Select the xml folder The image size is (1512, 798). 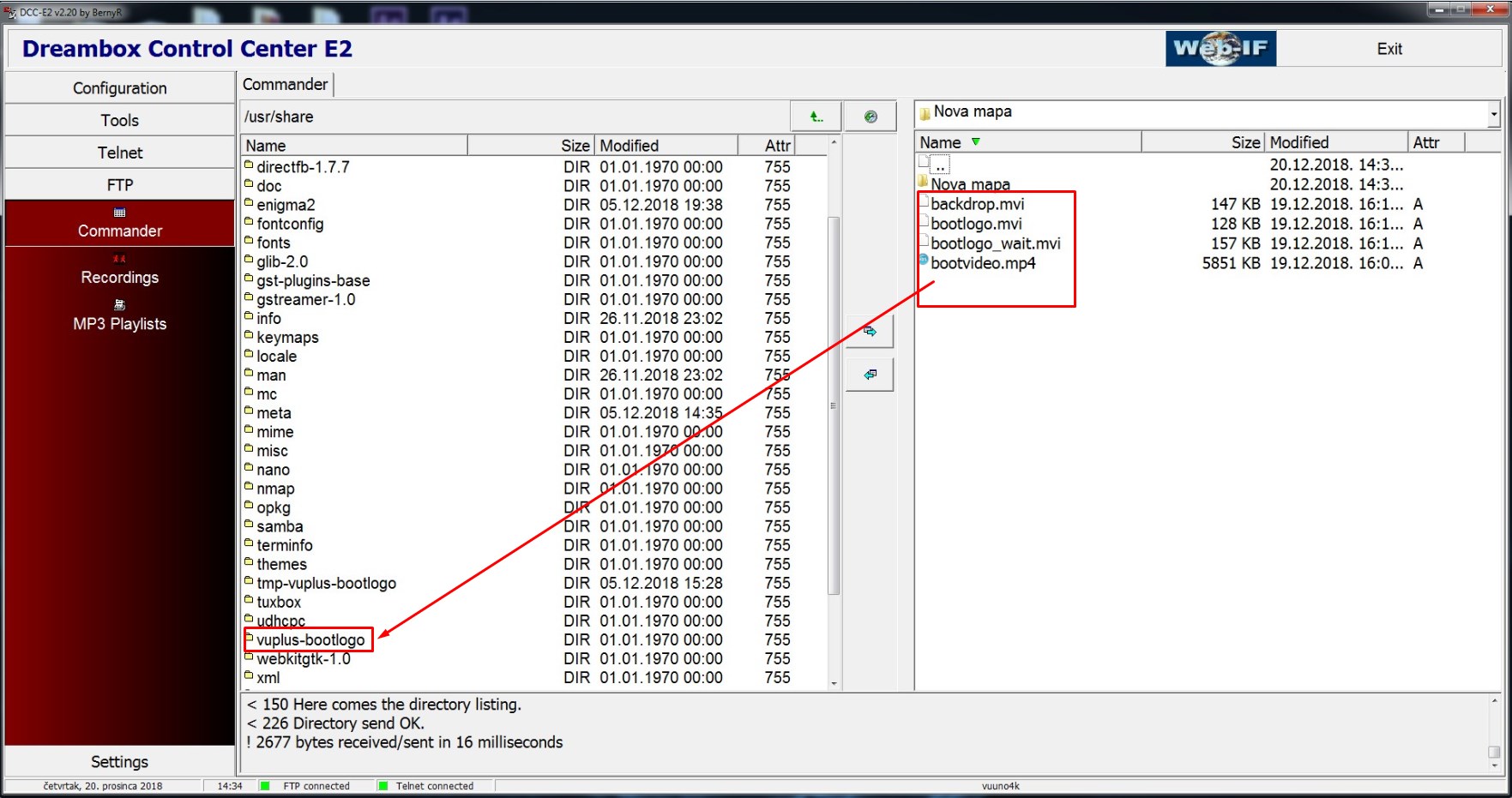[x=268, y=678]
